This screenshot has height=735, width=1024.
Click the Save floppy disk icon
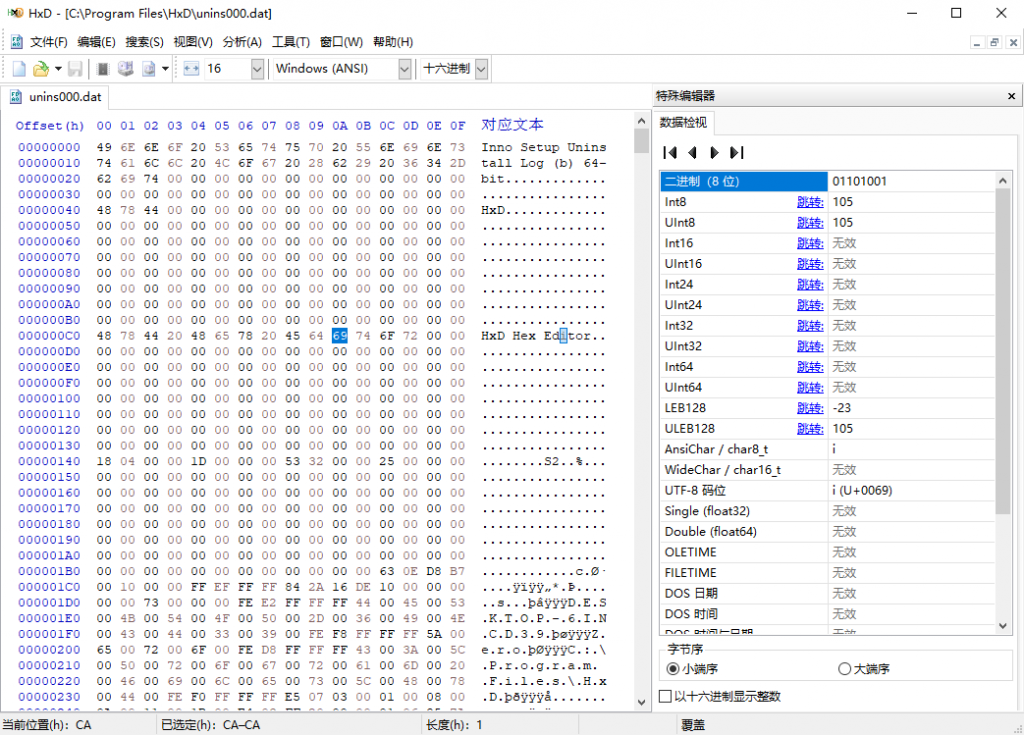coord(75,69)
